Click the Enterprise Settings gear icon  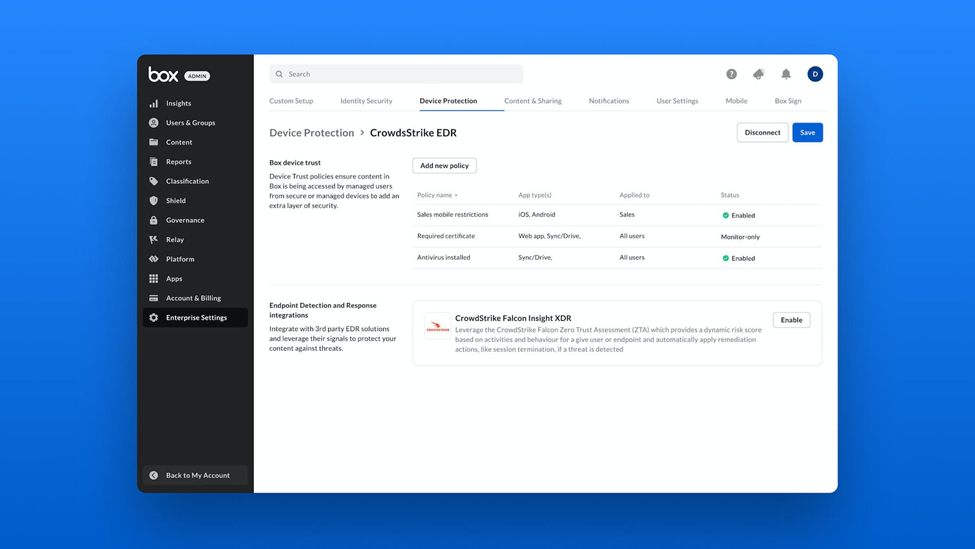154,317
